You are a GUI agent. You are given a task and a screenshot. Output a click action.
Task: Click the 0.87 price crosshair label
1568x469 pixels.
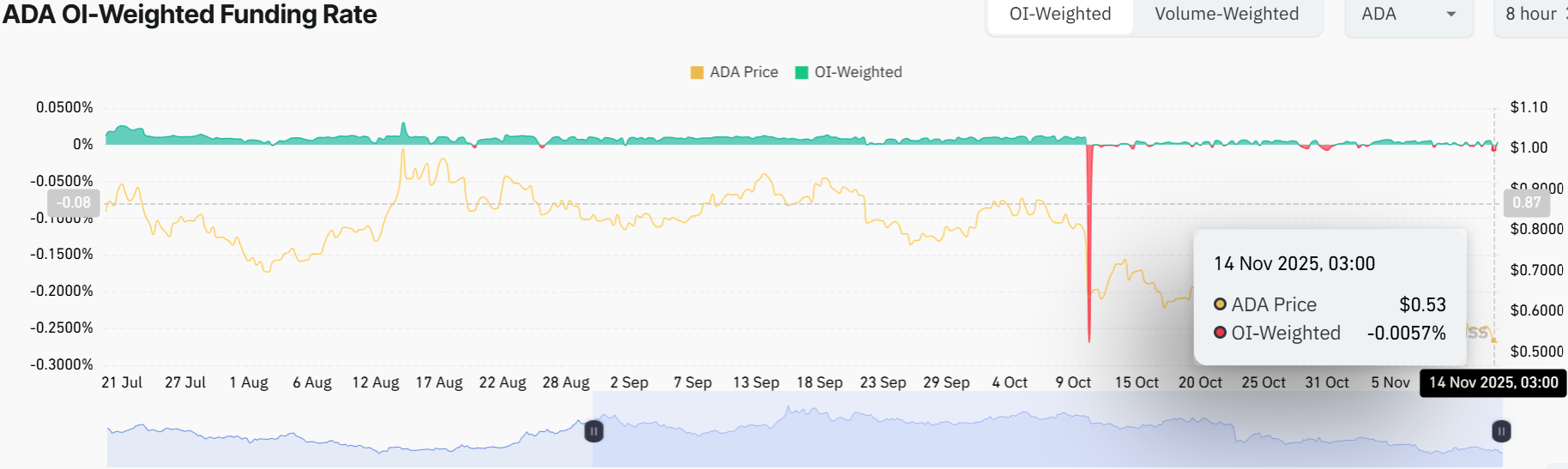(1526, 203)
